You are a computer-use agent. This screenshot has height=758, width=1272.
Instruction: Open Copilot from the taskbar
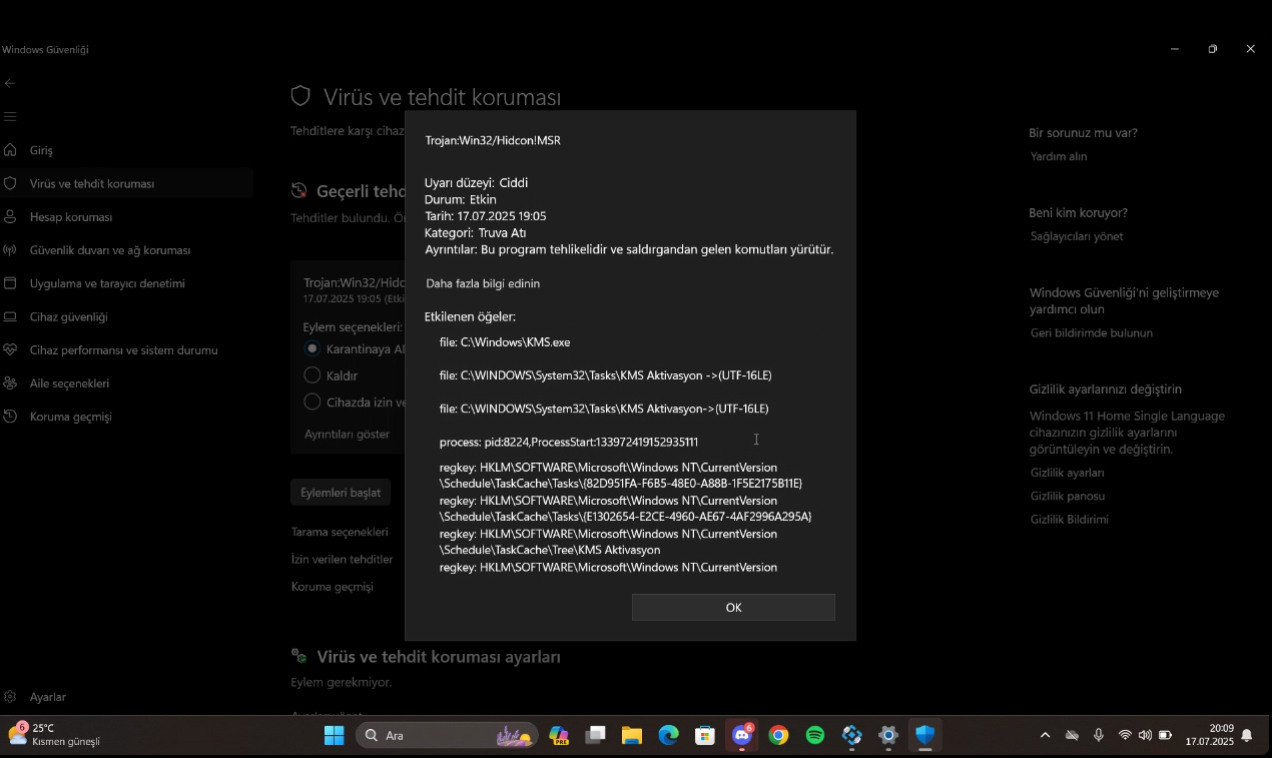click(559, 736)
